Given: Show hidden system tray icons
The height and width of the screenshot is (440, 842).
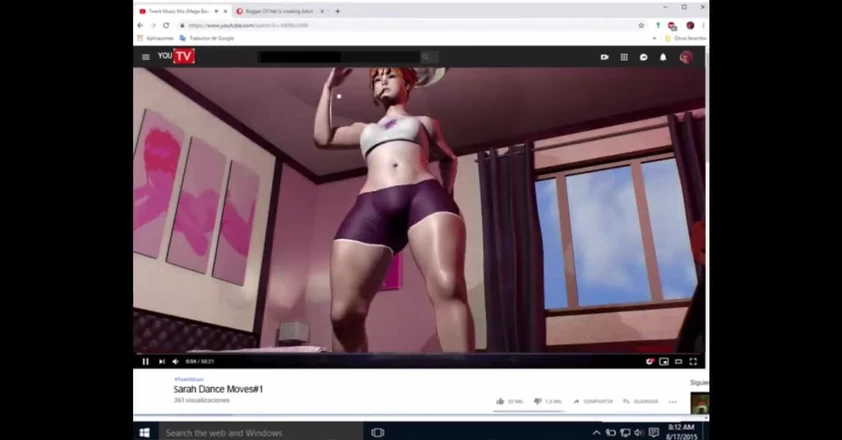Looking at the screenshot, I should (596, 432).
